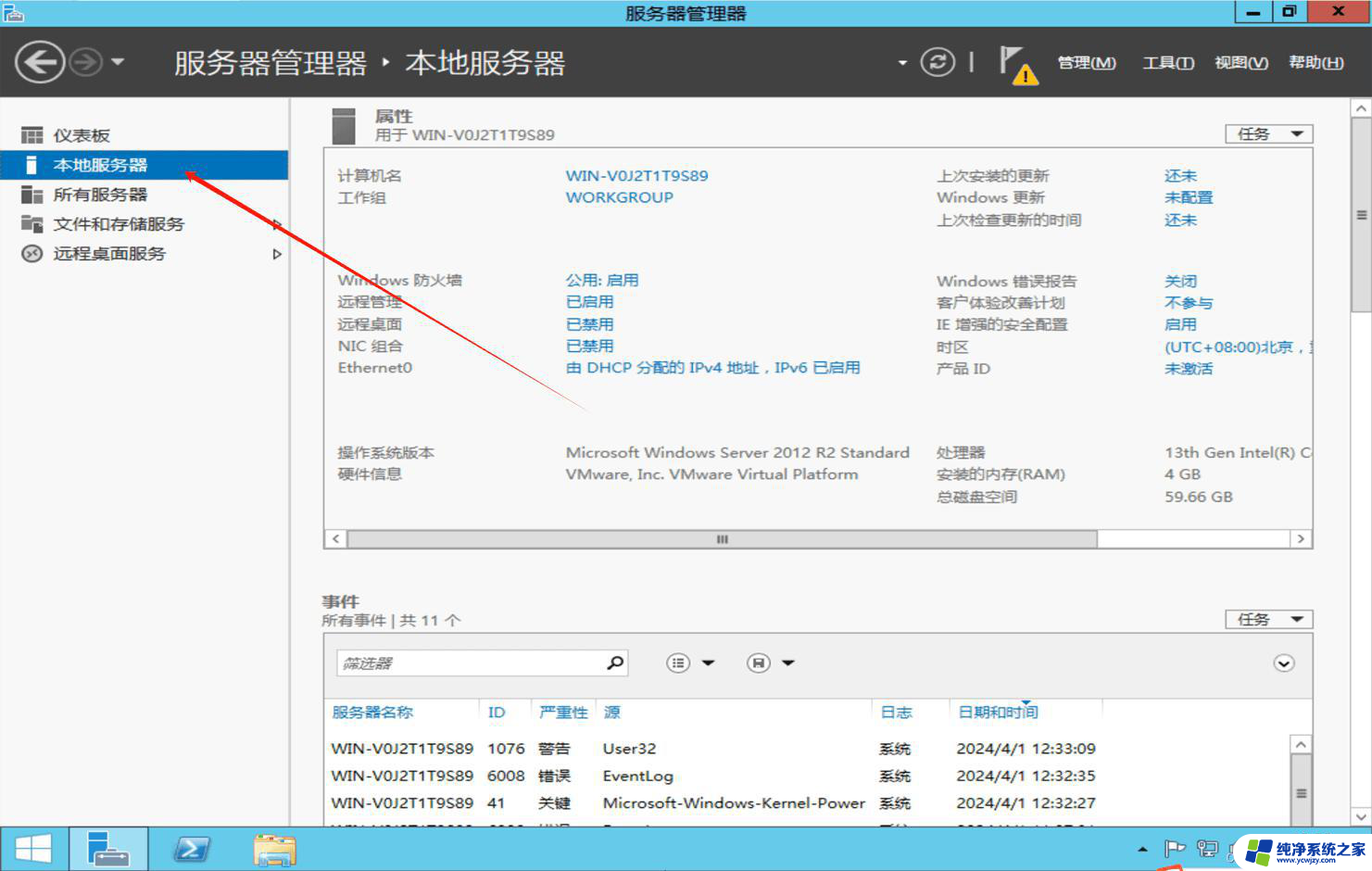Sort events by 日志 column
Viewport: 1372px width, 871px height.
pos(896,713)
